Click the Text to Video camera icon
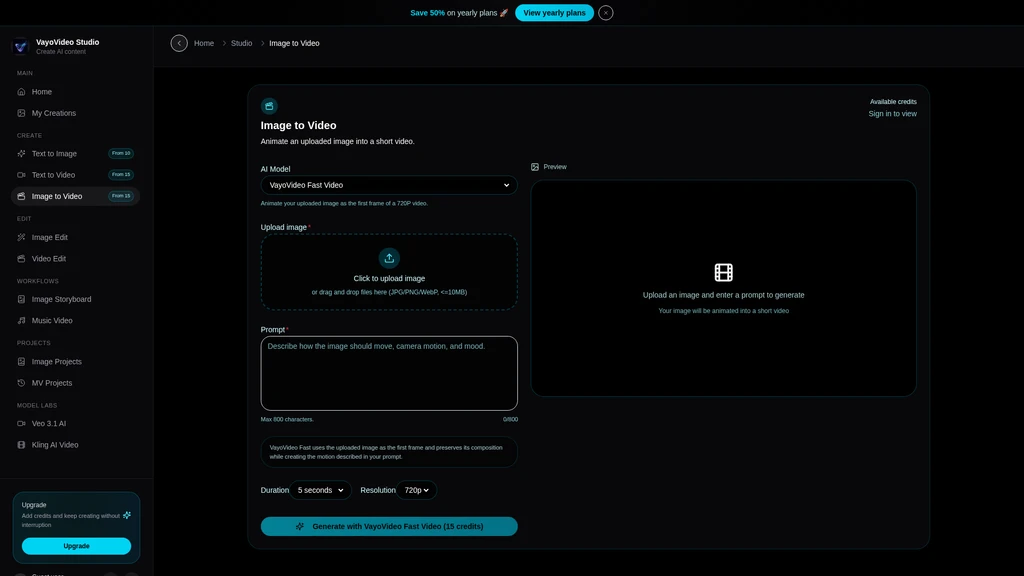 (22, 175)
